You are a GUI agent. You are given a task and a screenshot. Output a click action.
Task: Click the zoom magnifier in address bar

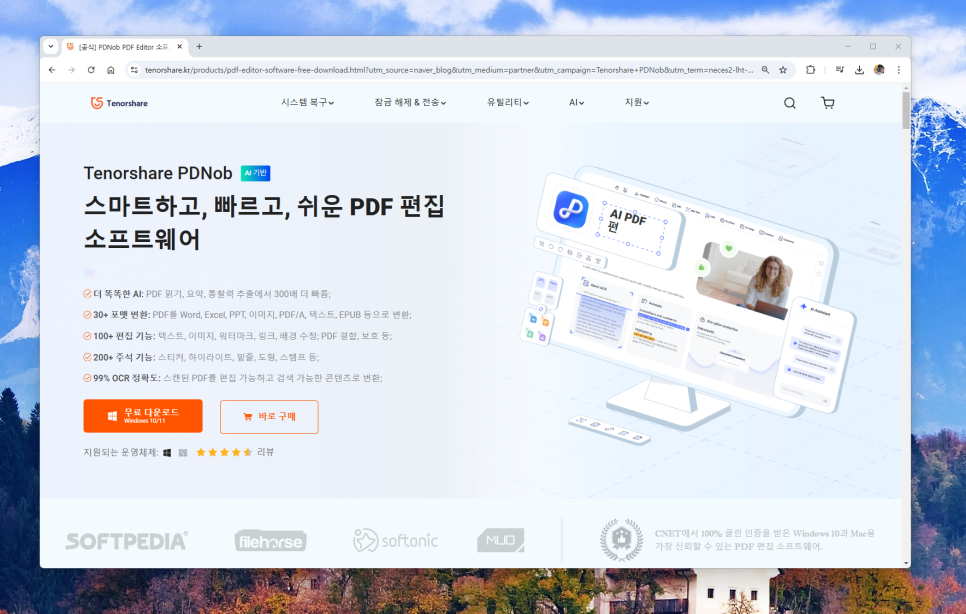[x=765, y=70]
